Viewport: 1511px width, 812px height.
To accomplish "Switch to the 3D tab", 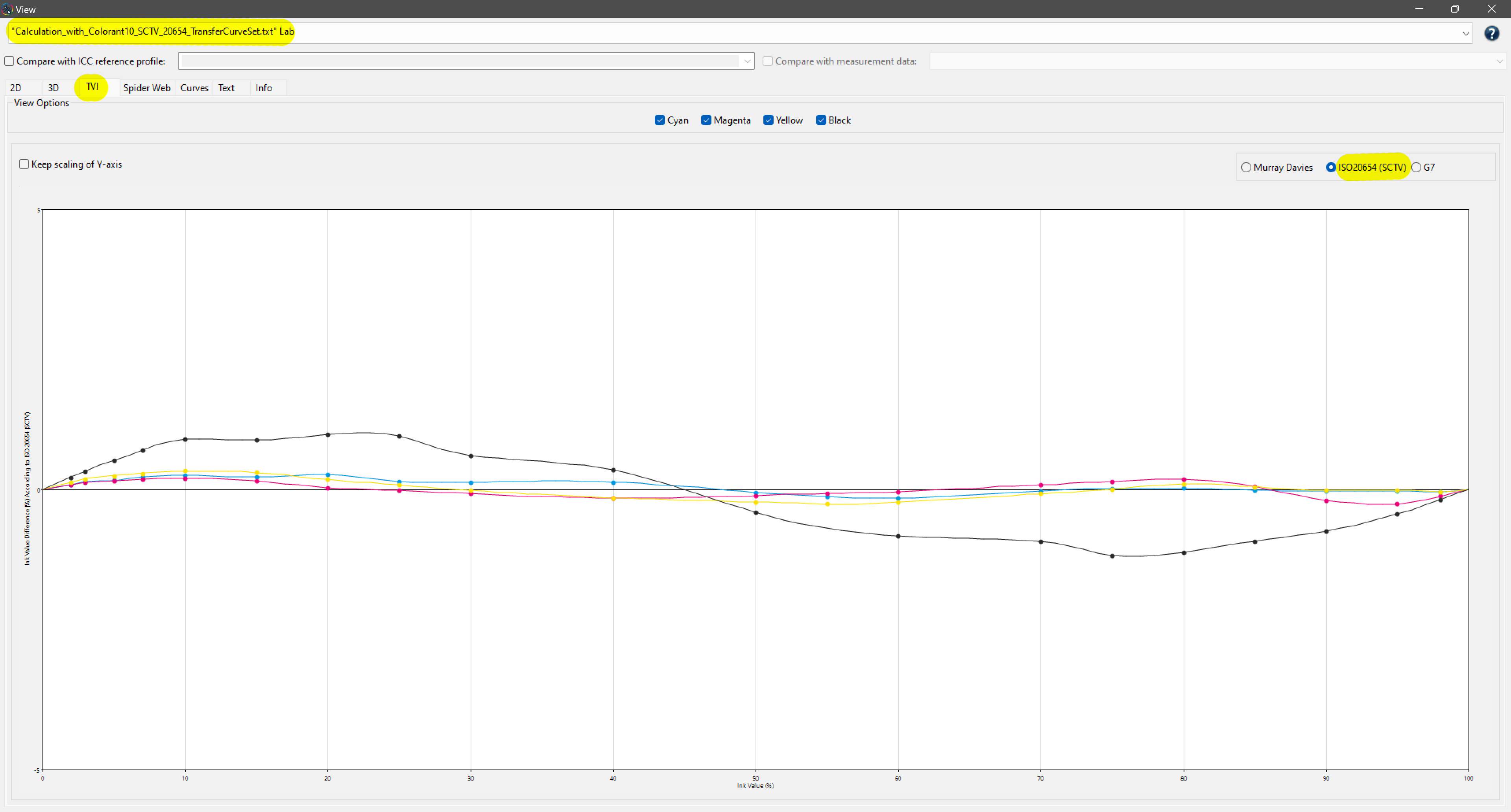I will (x=54, y=88).
